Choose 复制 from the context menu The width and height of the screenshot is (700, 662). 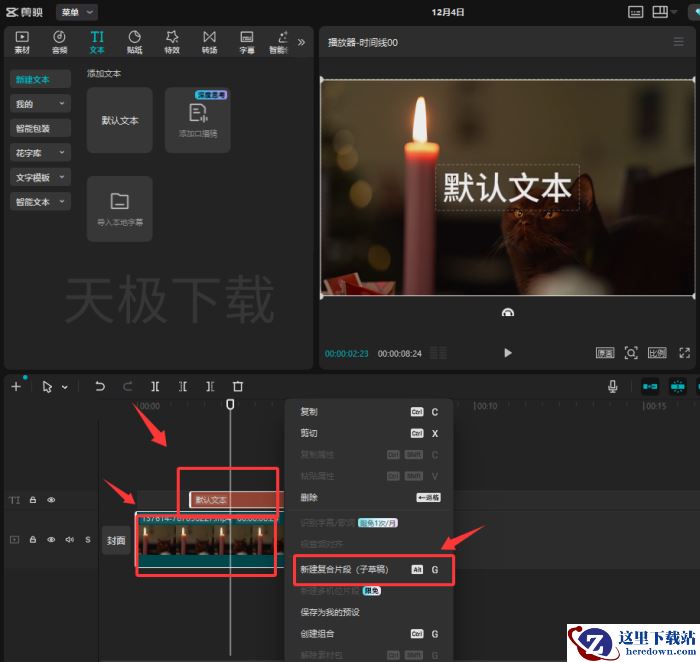369,412
